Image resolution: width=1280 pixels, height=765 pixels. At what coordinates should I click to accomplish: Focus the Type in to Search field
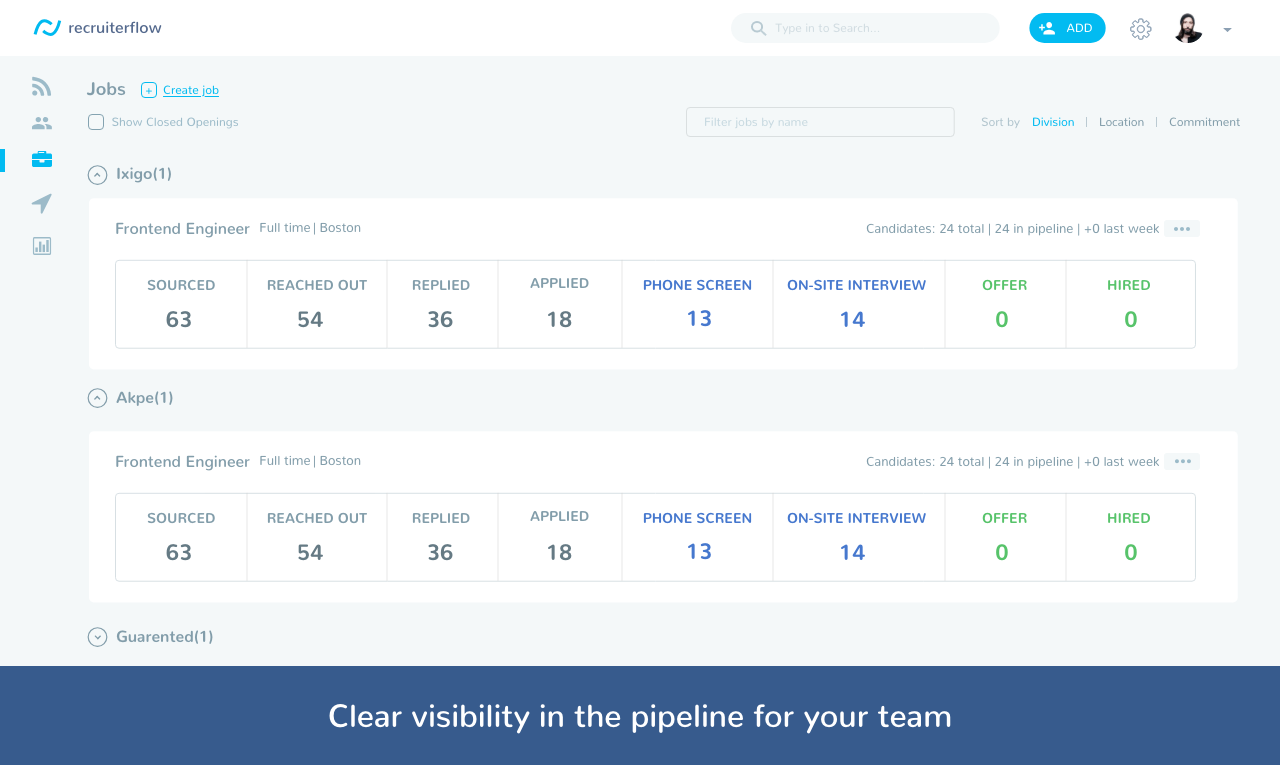click(865, 28)
